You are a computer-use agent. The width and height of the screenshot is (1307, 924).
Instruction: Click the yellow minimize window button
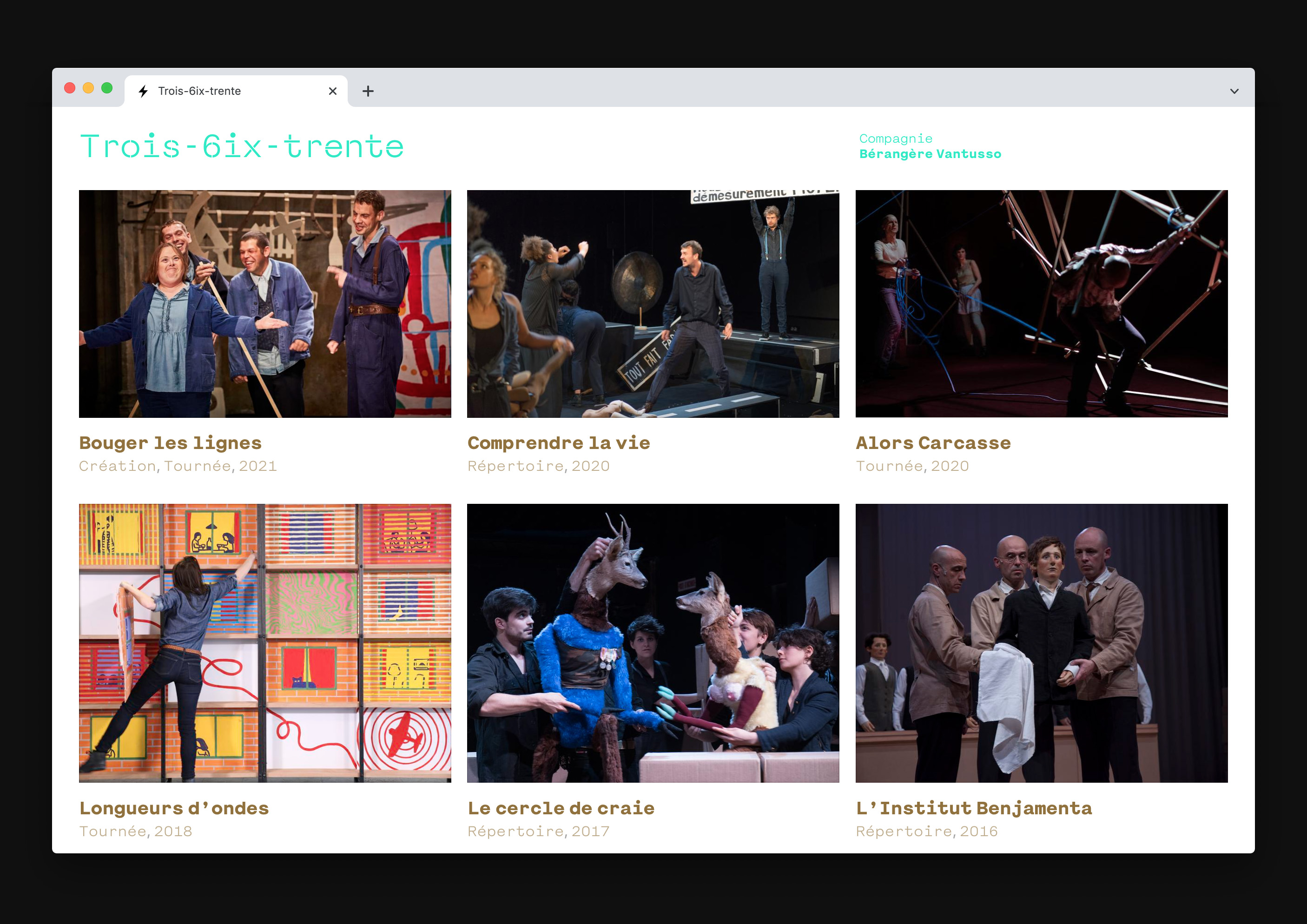pos(88,88)
